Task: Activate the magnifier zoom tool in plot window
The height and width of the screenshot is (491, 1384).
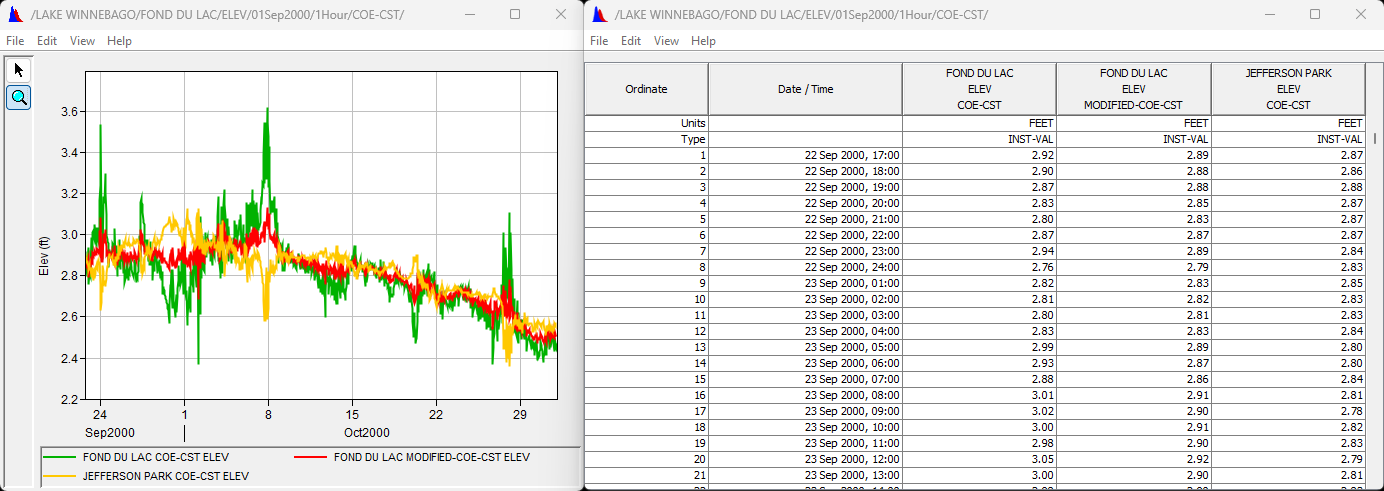Action: coord(19,97)
